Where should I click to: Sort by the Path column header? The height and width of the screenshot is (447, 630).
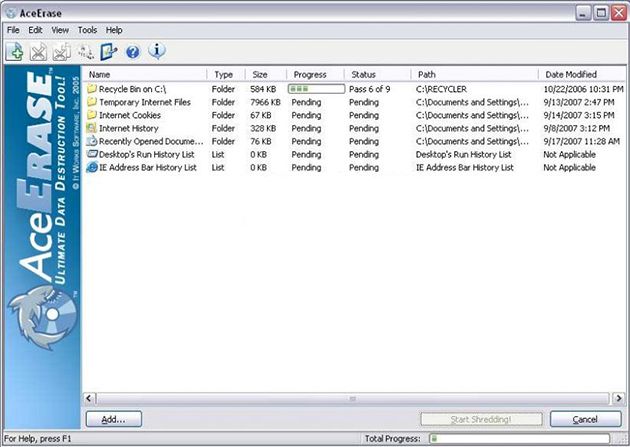tap(475, 74)
